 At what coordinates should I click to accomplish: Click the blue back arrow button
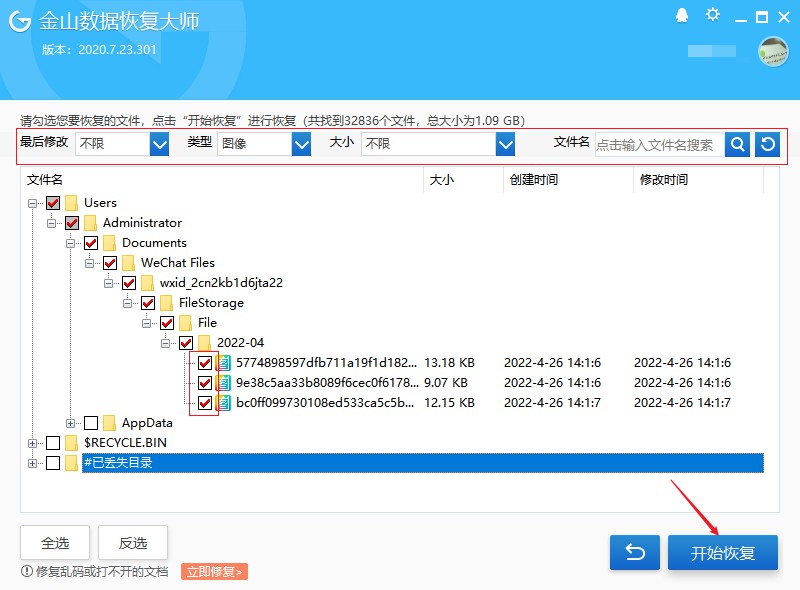635,551
